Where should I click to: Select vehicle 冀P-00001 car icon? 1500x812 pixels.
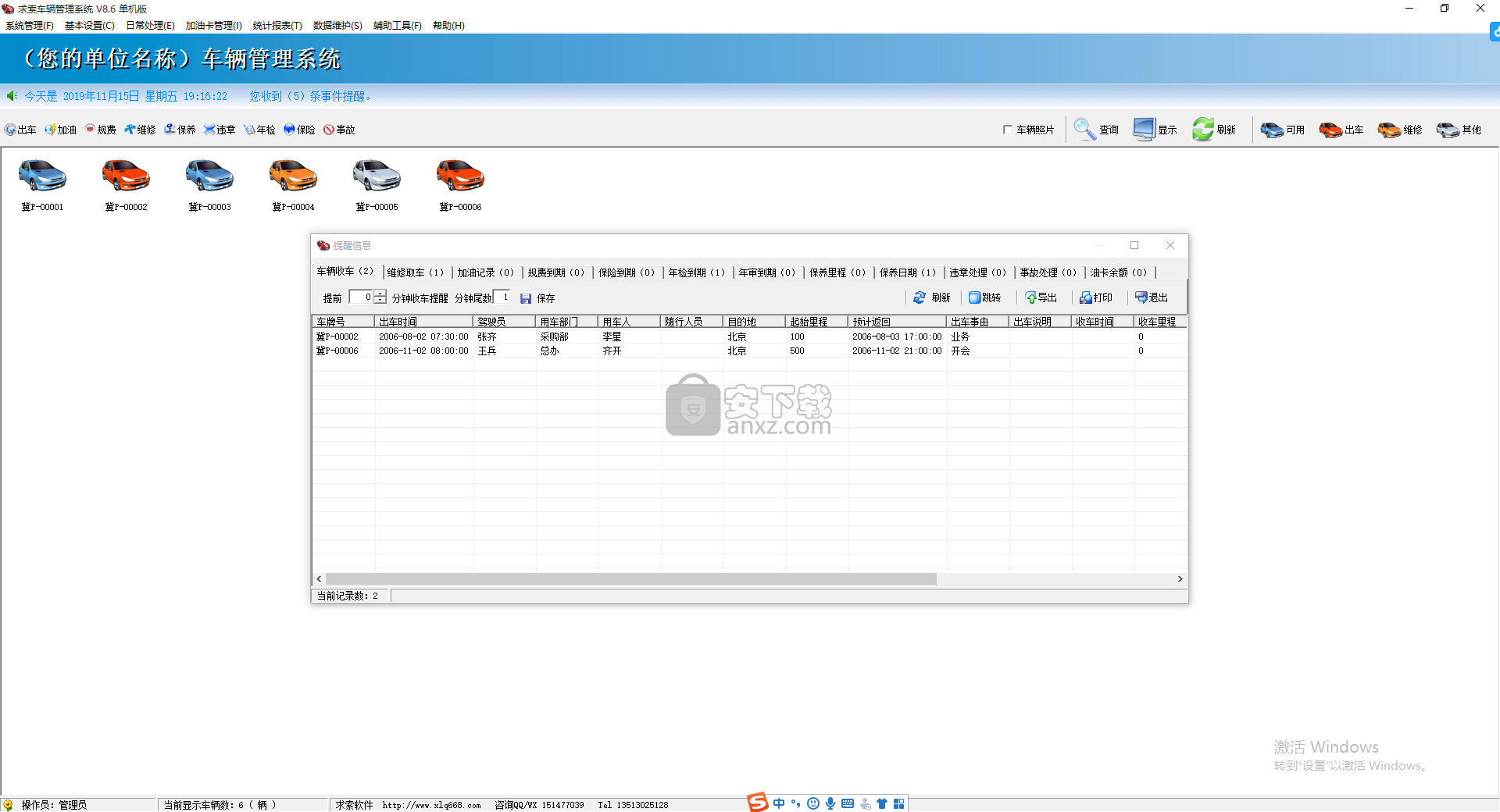tap(42, 176)
